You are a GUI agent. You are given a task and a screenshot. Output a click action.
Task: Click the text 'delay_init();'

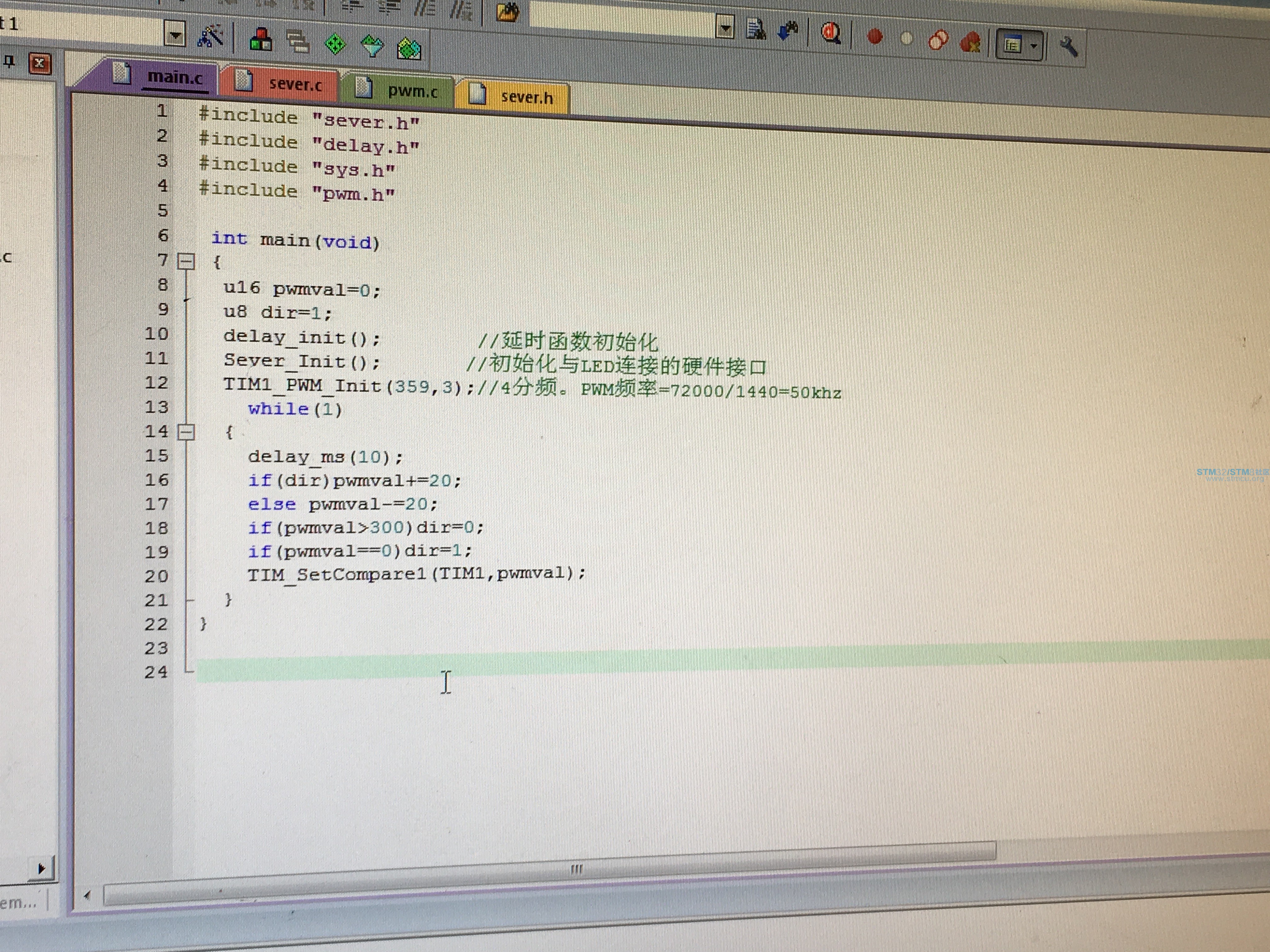click(x=302, y=337)
